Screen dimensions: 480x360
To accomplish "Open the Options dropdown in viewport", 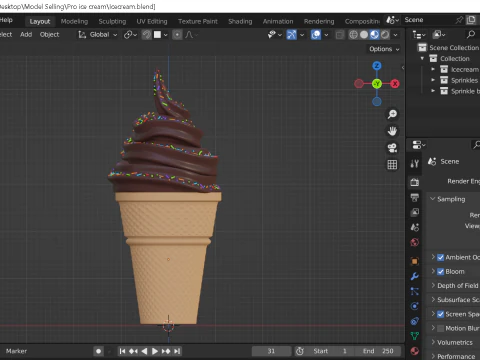I will pos(384,49).
